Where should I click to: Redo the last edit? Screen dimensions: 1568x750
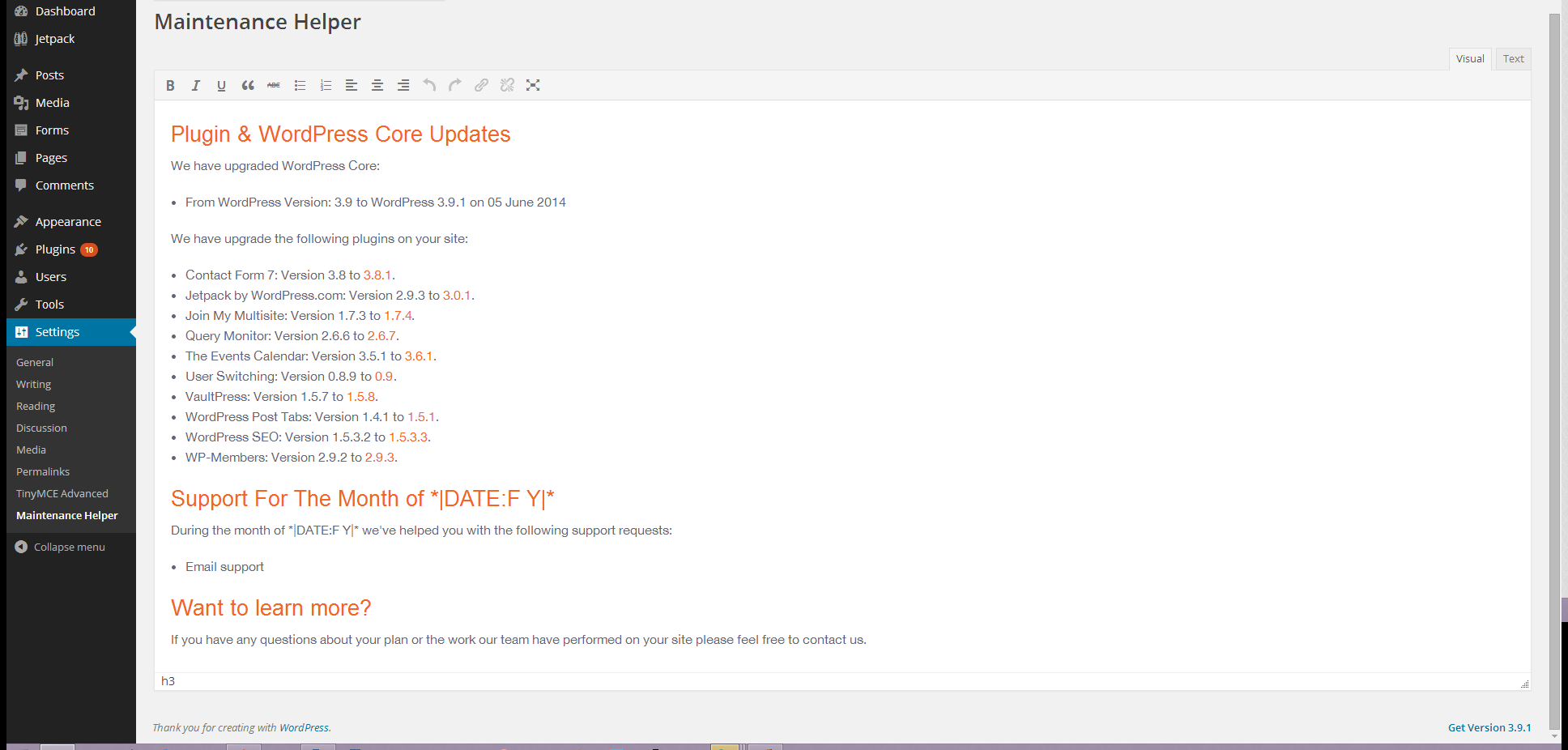pos(455,85)
